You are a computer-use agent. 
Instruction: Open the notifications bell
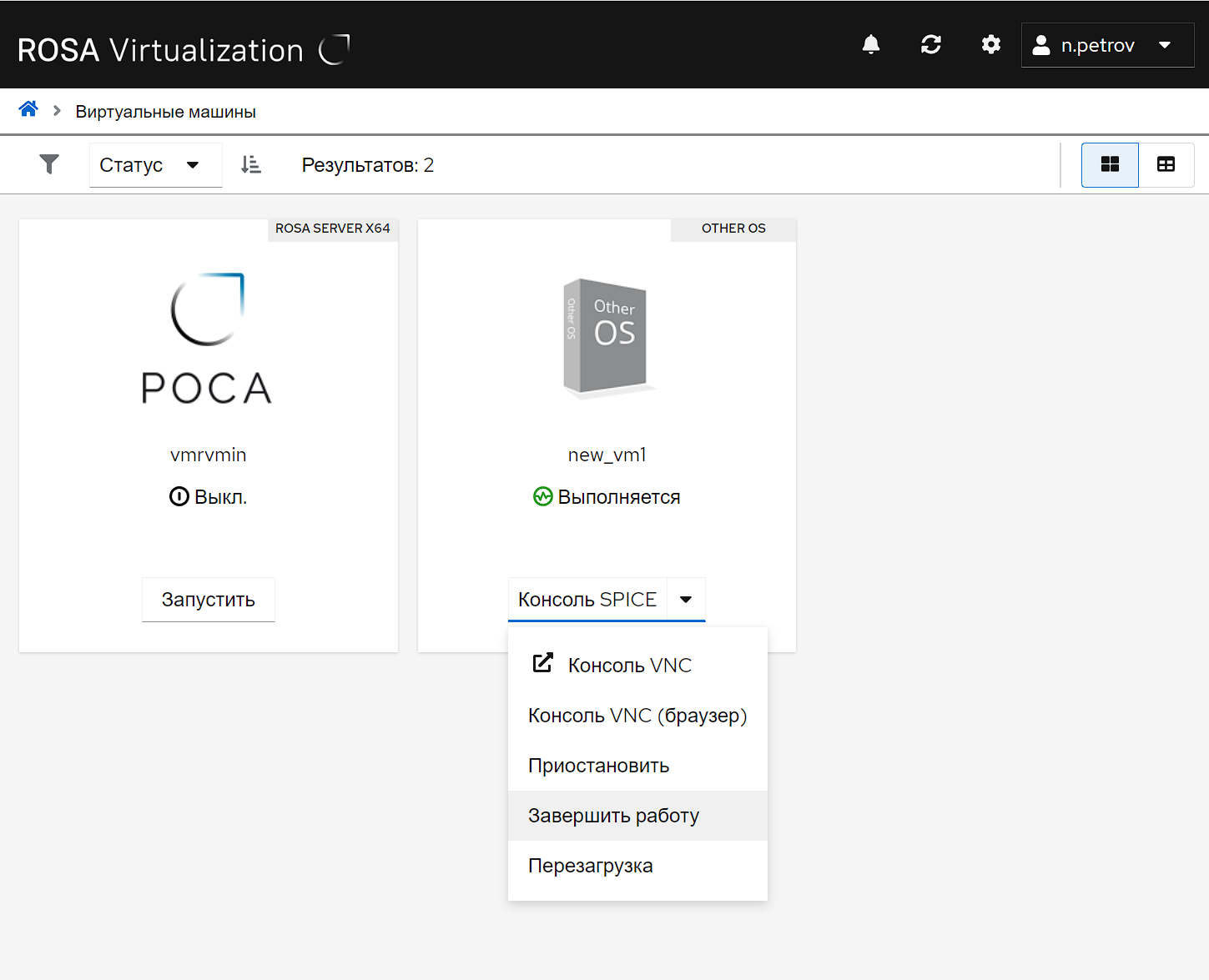(870, 45)
